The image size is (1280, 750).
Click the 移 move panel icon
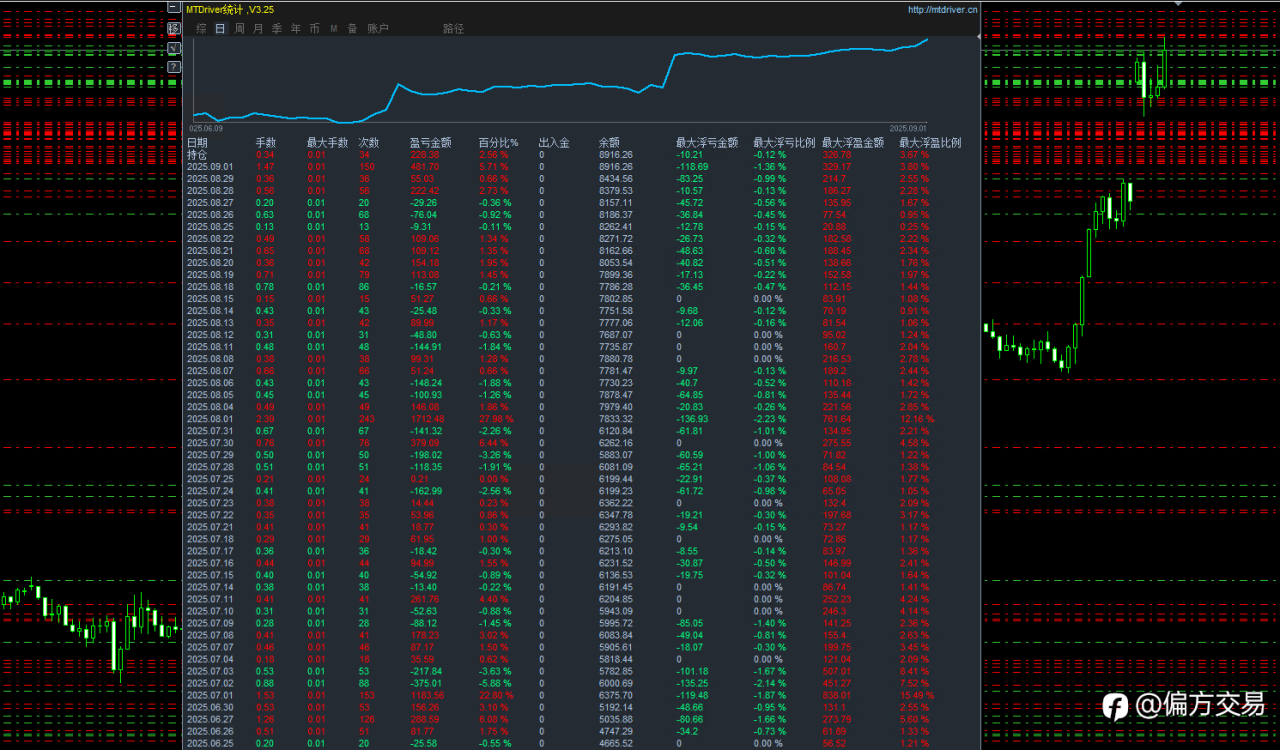tap(174, 28)
